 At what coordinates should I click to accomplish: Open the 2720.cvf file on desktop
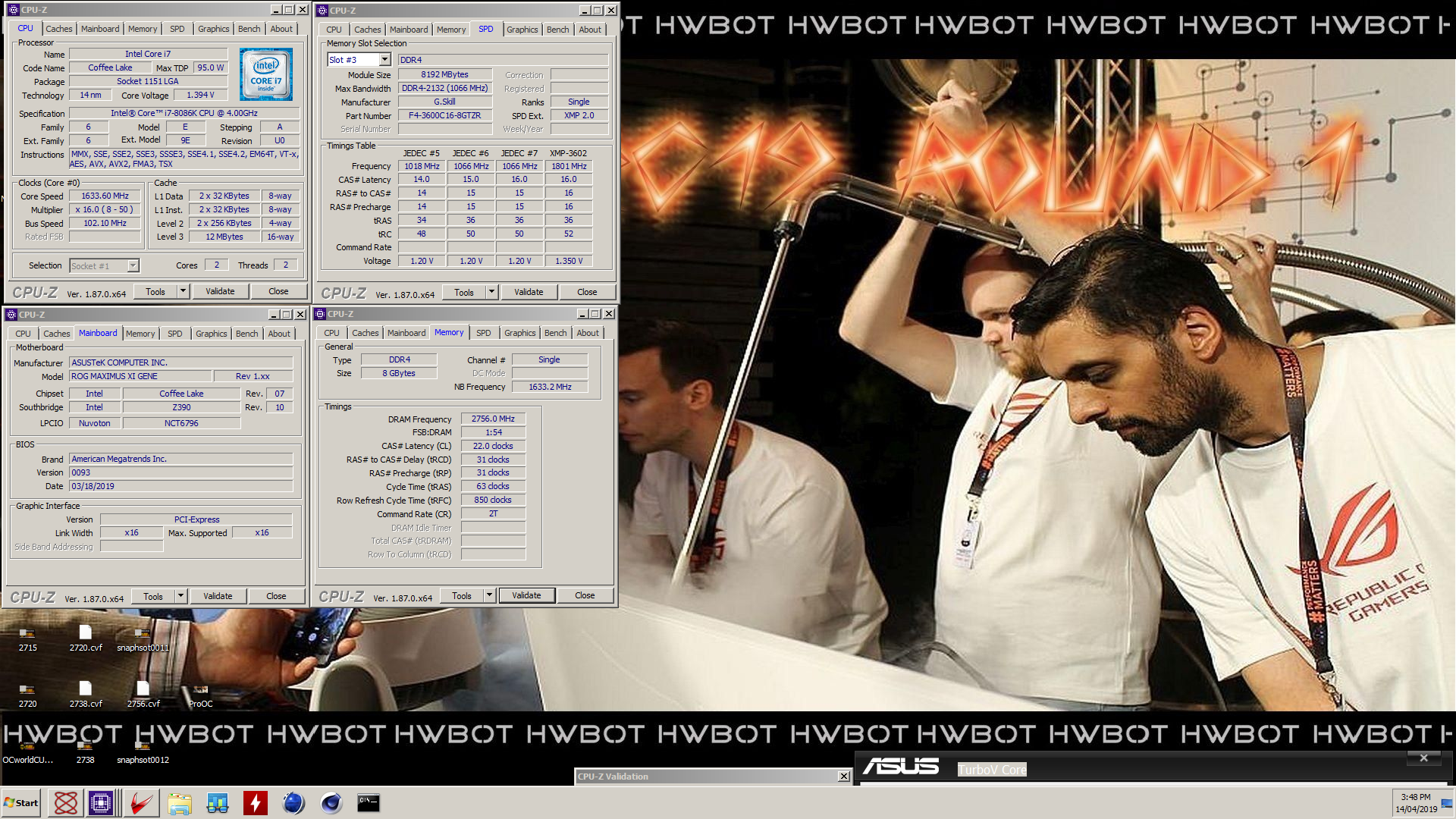tap(86, 639)
